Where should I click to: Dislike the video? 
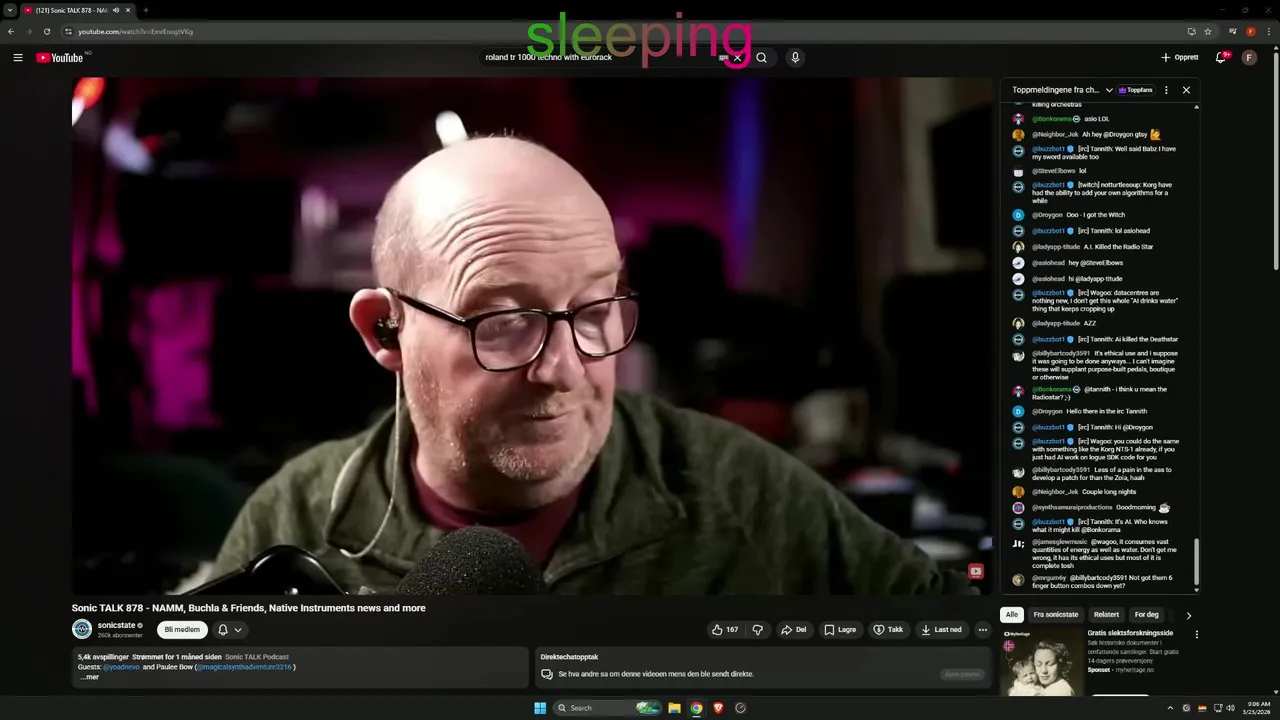[757, 630]
